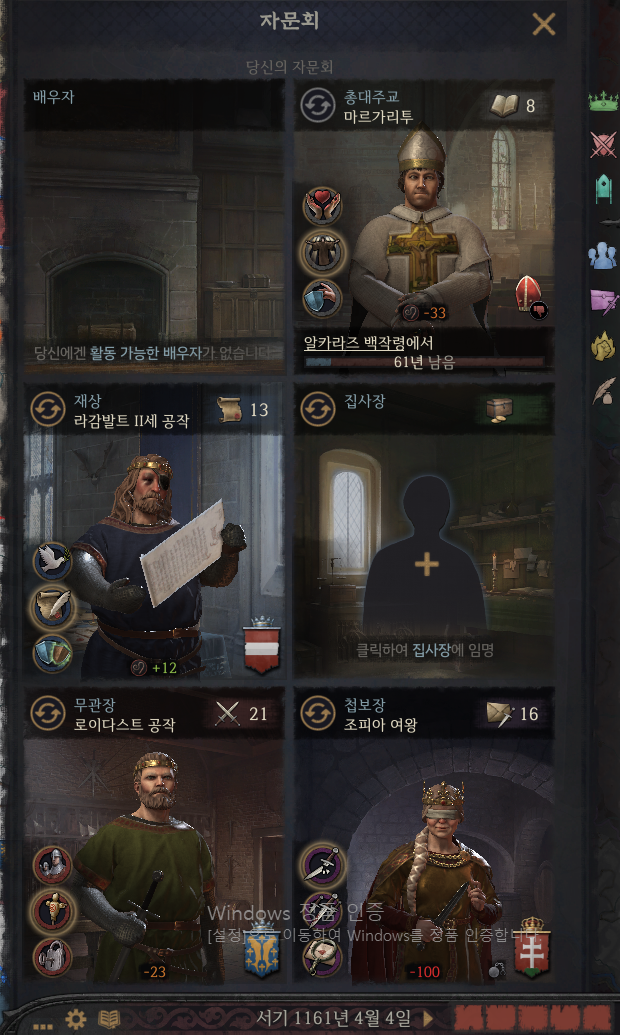This screenshot has height=1035, width=620.
Task: Click the swap councillor icon beside 재상
Action: pyautogui.click(x=48, y=410)
